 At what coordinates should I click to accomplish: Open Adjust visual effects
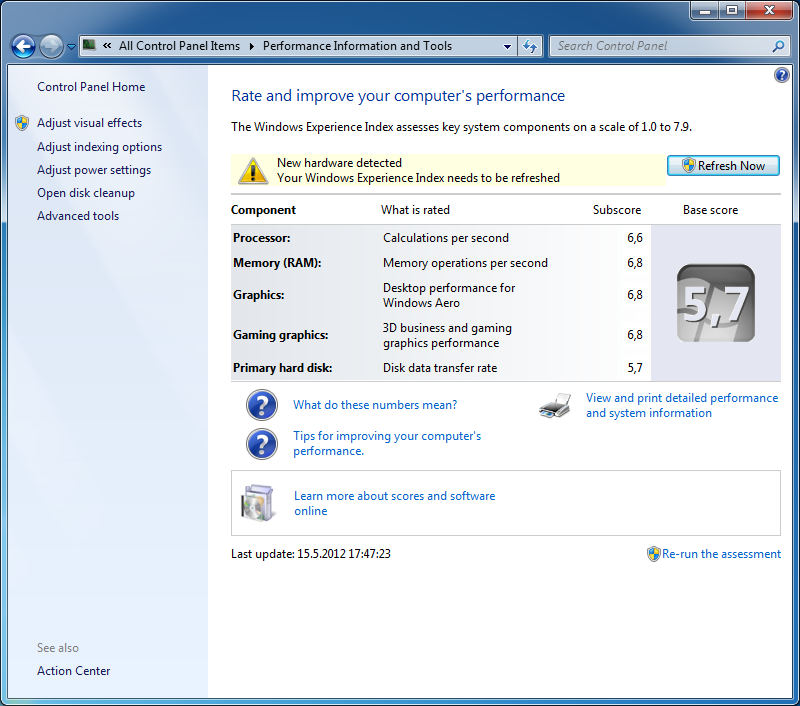point(89,123)
